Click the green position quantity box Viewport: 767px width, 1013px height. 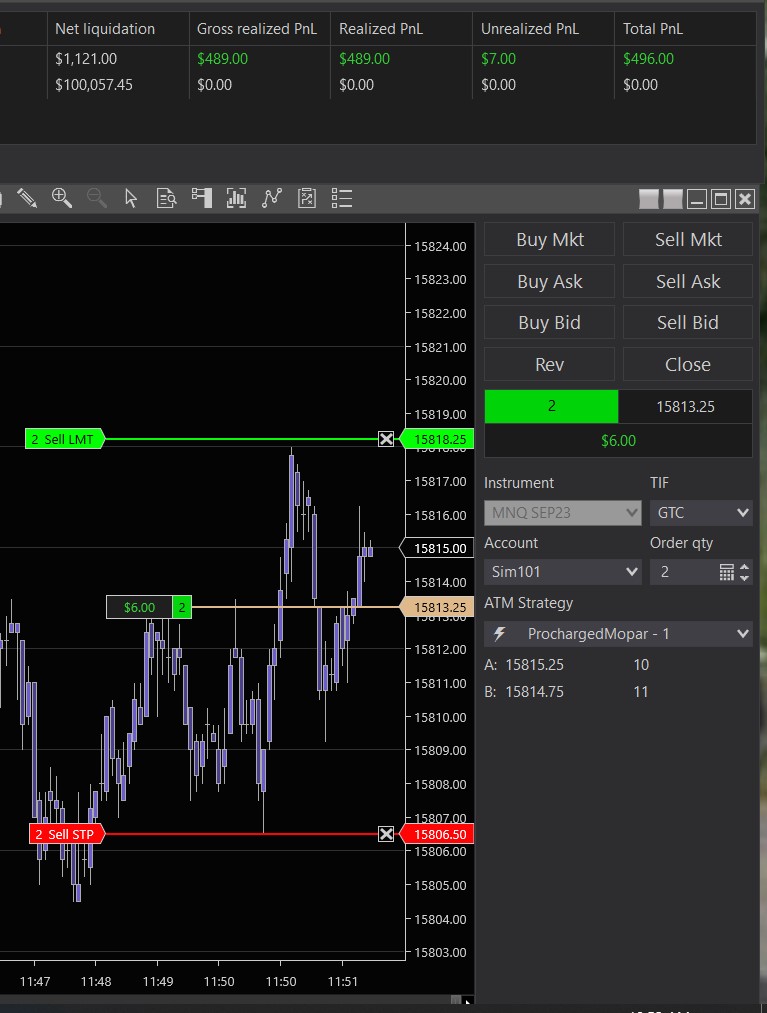click(x=551, y=407)
